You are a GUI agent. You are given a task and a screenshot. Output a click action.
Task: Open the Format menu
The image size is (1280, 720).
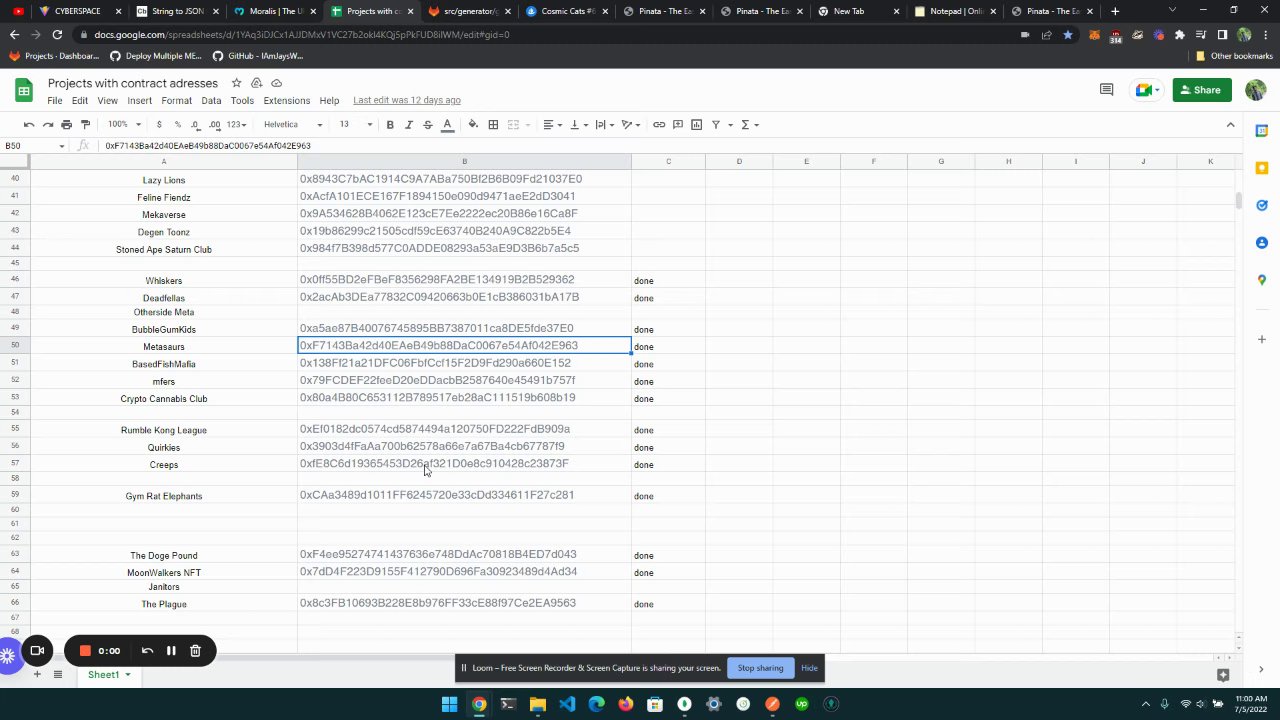pos(176,101)
